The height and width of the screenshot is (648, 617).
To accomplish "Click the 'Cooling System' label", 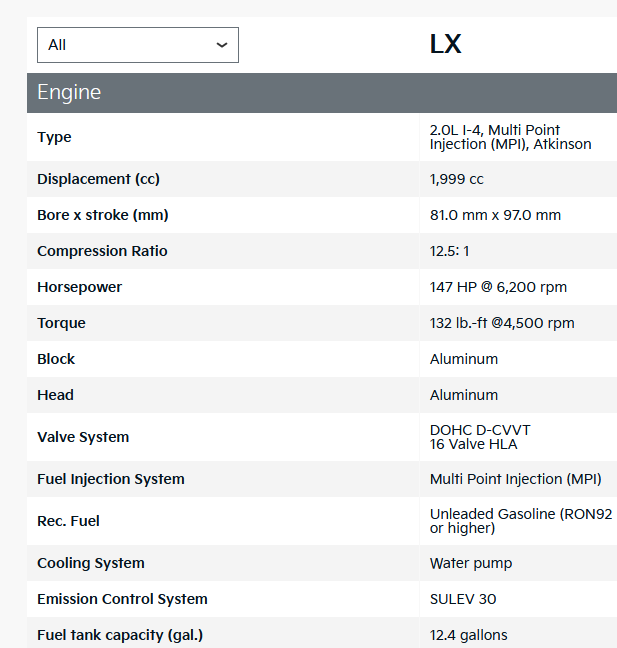I will (91, 563).
